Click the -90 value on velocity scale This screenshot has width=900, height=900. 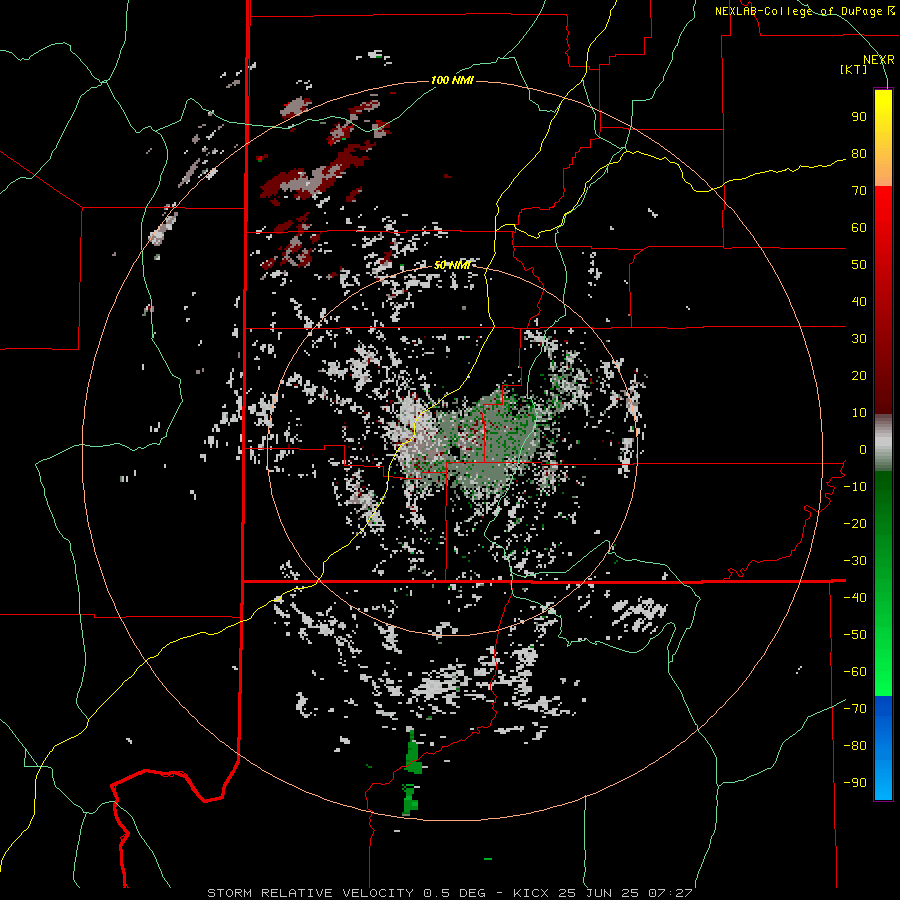(855, 783)
